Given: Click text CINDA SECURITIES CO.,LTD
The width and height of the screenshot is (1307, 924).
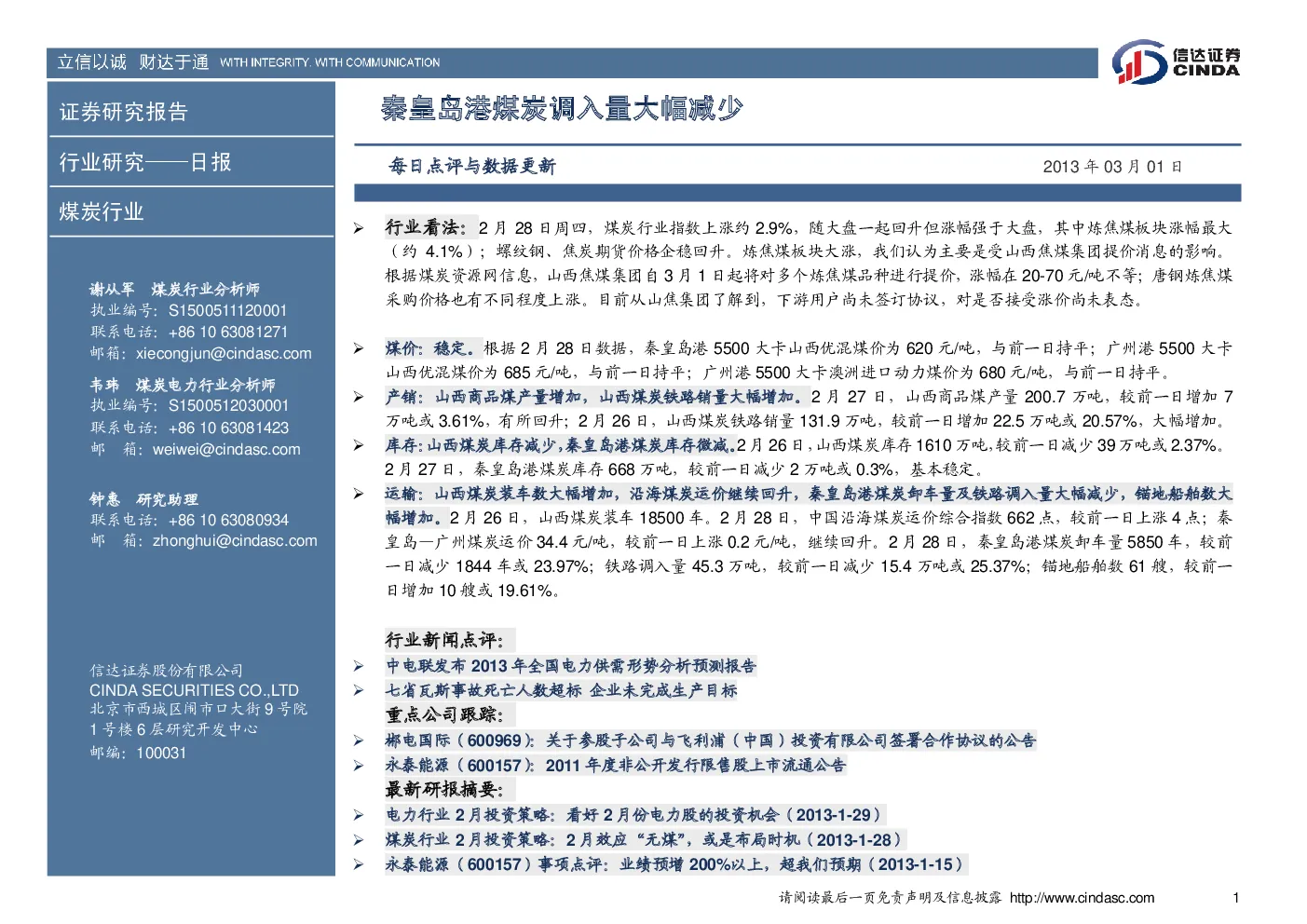Looking at the screenshot, I should [x=194, y=690].
